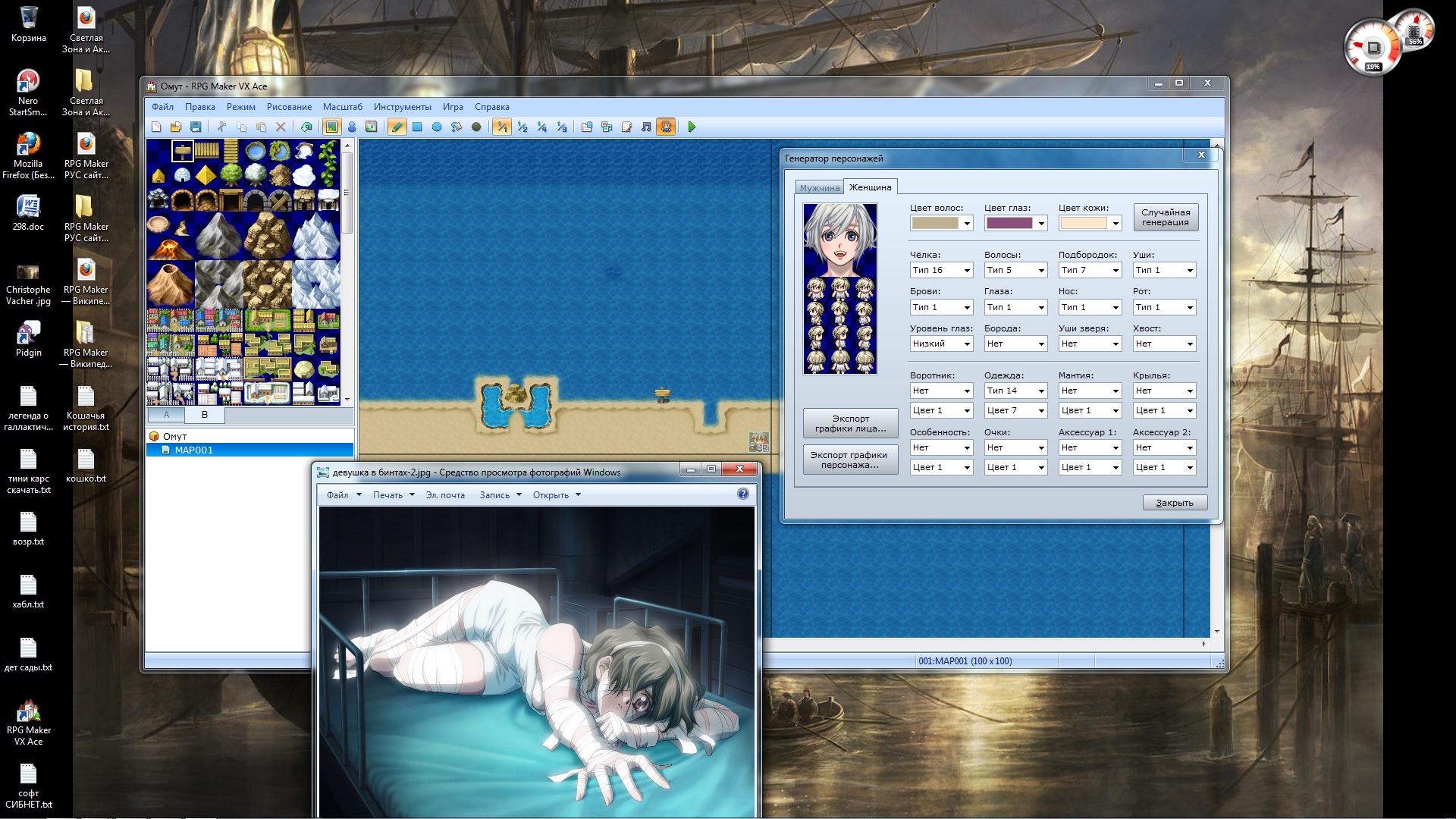1456x819 pixels.
Task: Click the New Project toolbar icon
Action: click(156, 127)
